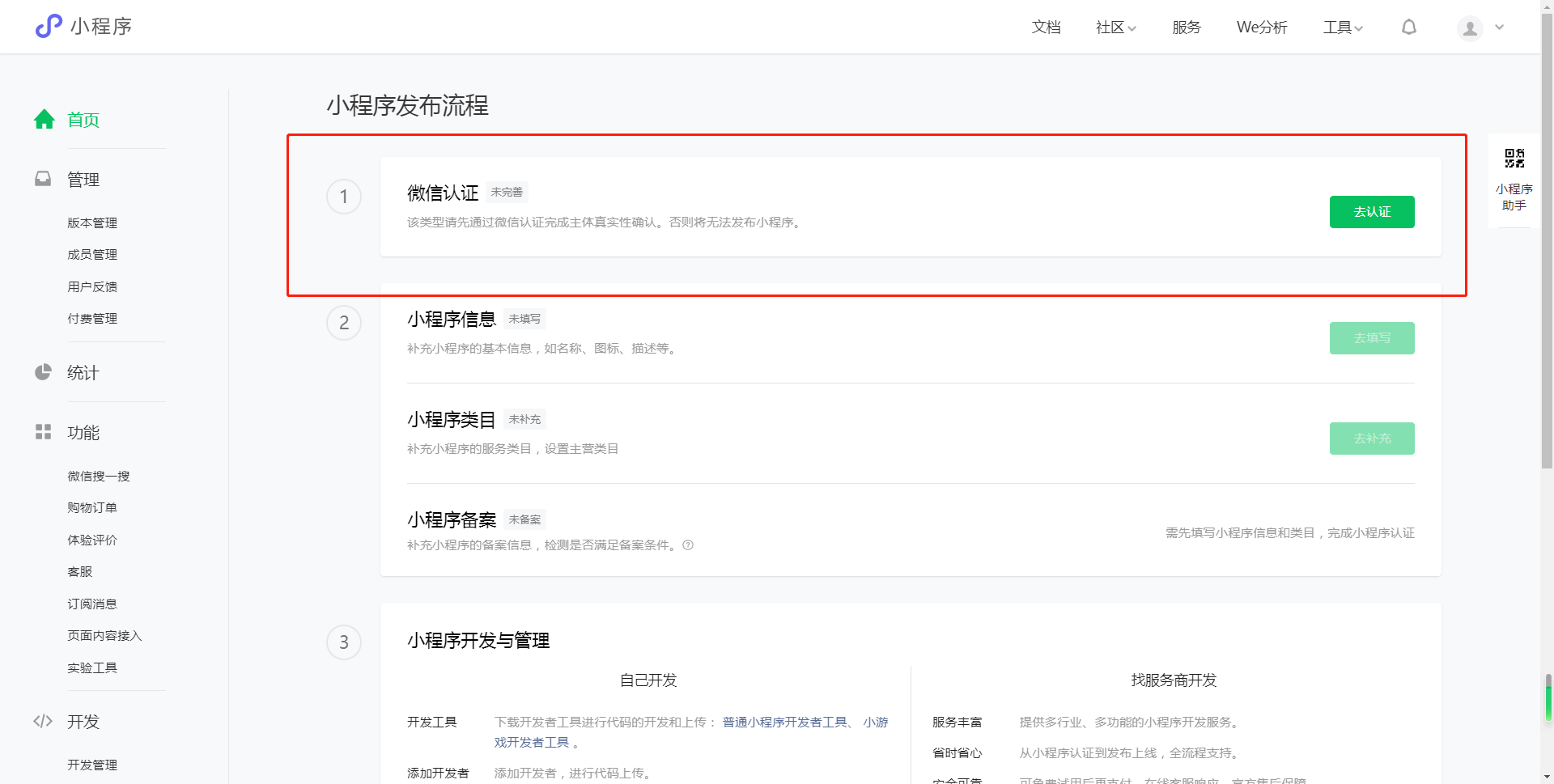The height and width of the screenshot is (784, 1554).
Task: Click the 开发 code brackets icon
Action: [43, 721]
